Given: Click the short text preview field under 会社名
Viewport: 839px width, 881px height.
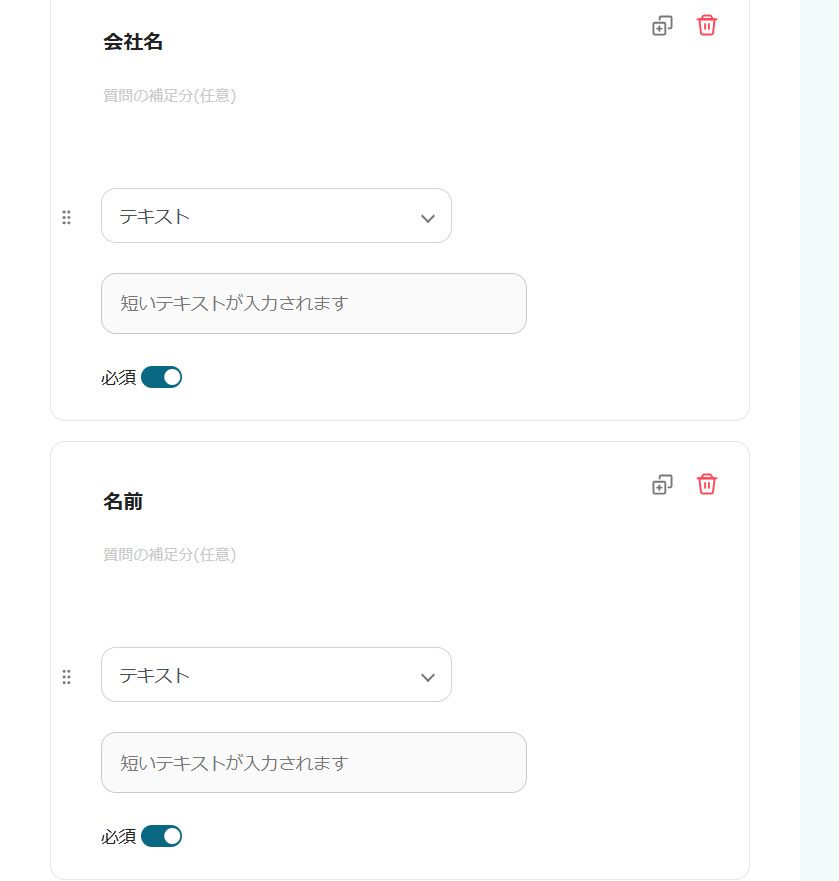Looking at the screenshot, I should (x=313, y=303).
